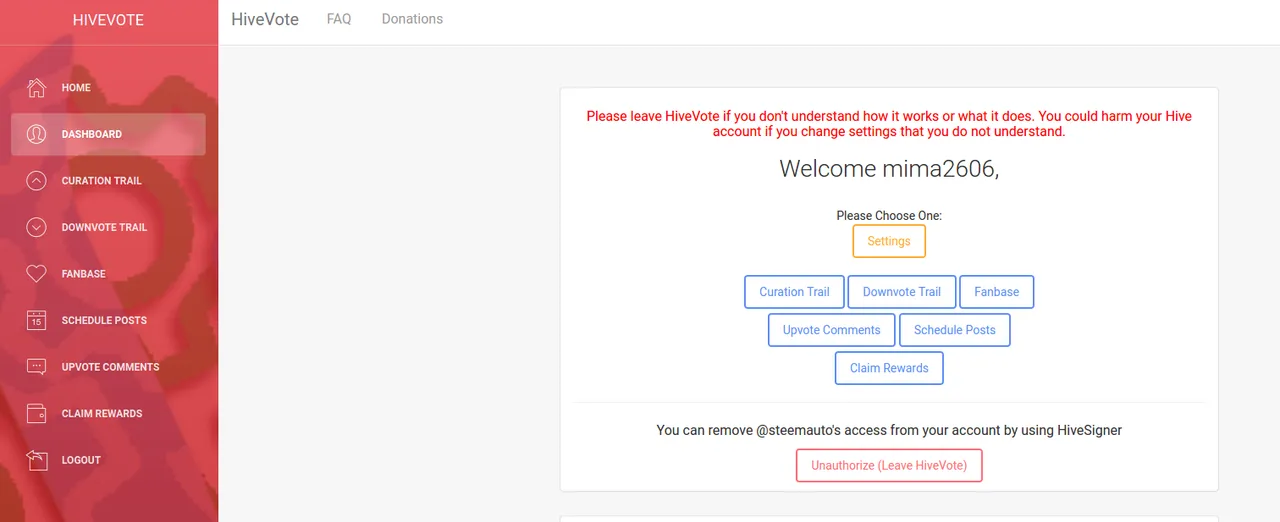Image resolution: width=1280 pixels, height=522 pixels.
Task: Open UPVOTE COMMENTS sidebar entry
Action: click(108, 367)
